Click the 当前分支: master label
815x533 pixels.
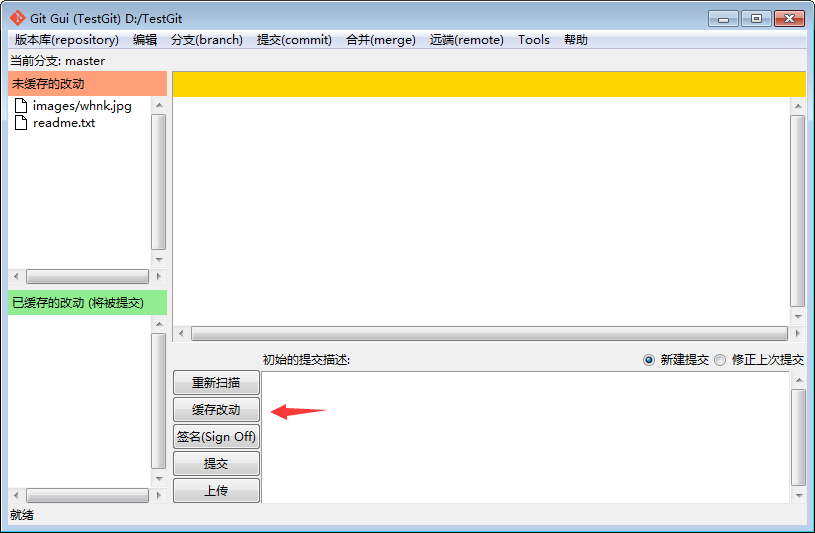pos(58,61)
